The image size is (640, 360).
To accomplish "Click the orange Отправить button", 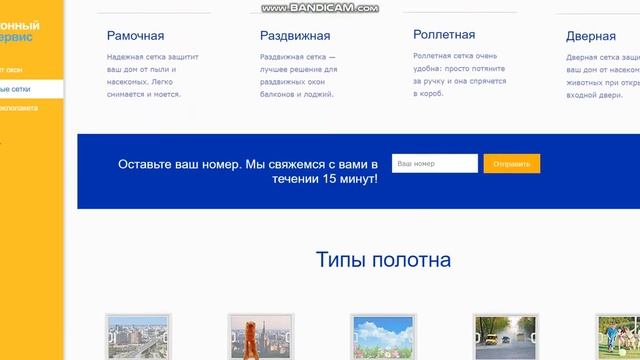I will [x=512, y=164].
